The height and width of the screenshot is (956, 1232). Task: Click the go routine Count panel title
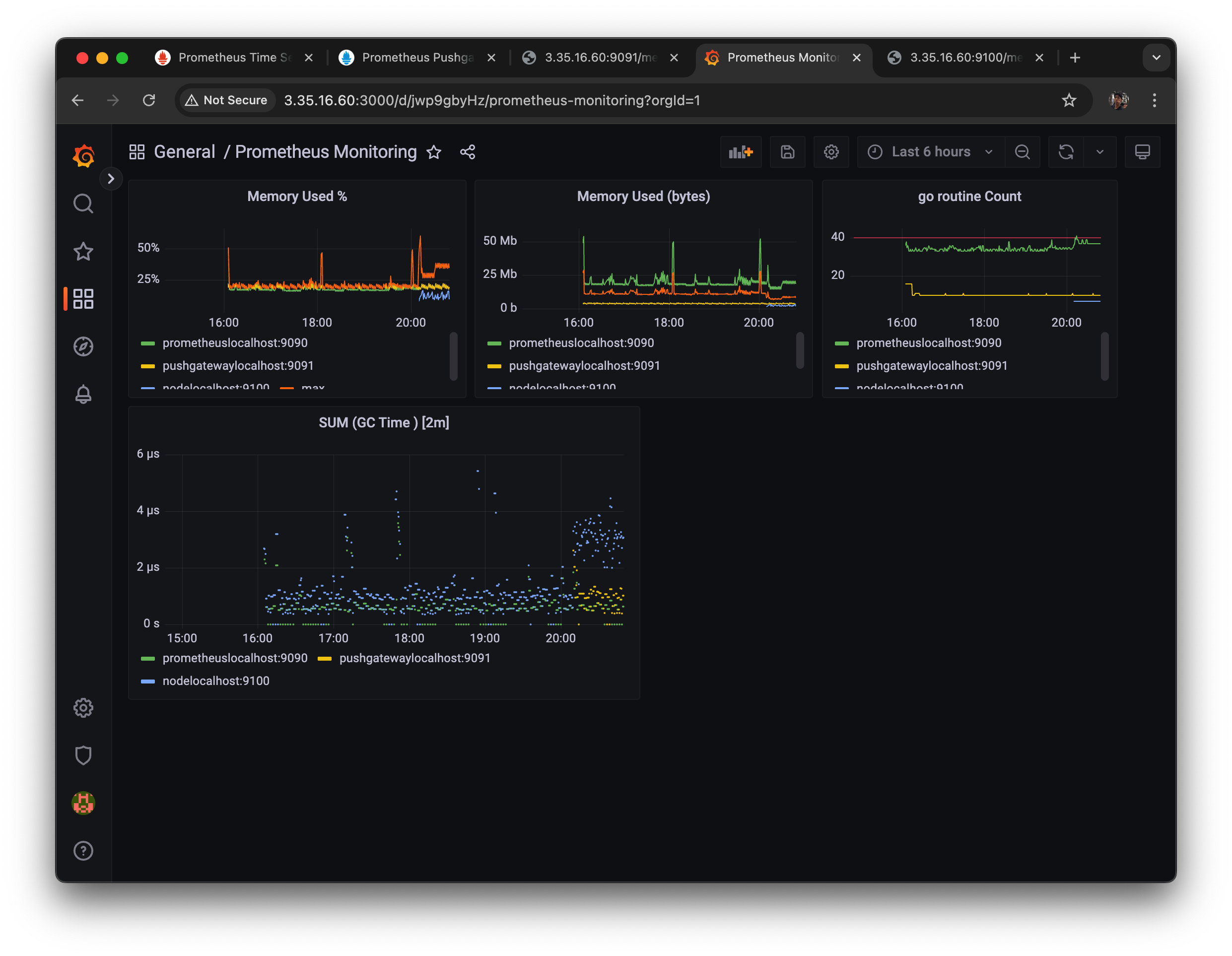968,196
